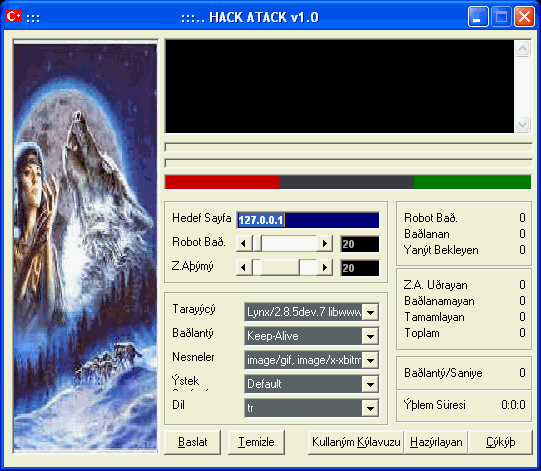Click Z.Aþýmý slider right arrow

tap(325, 267)
